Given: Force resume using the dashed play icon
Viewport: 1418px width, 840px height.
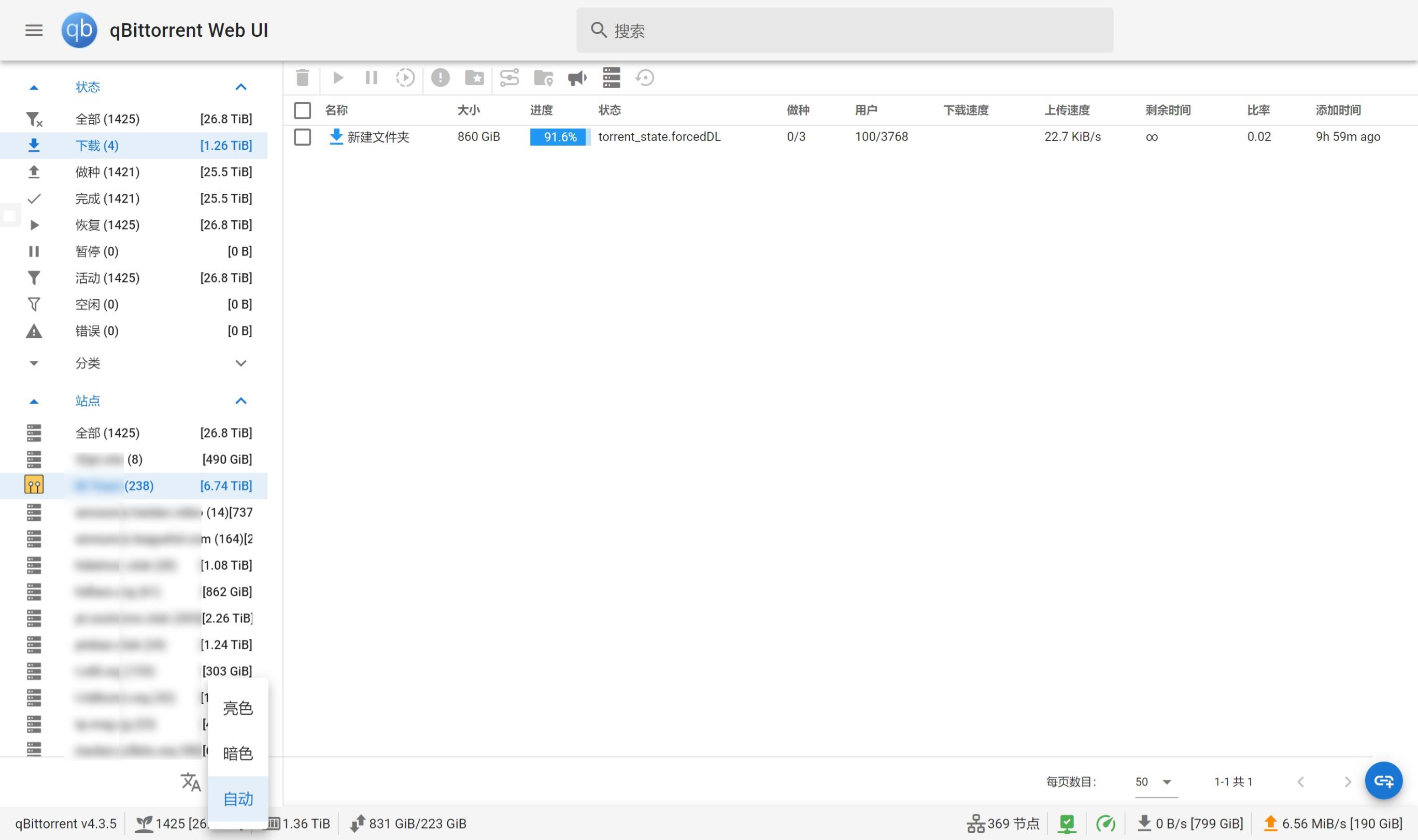Looking at the screenshot, I should tap(405, 78).
